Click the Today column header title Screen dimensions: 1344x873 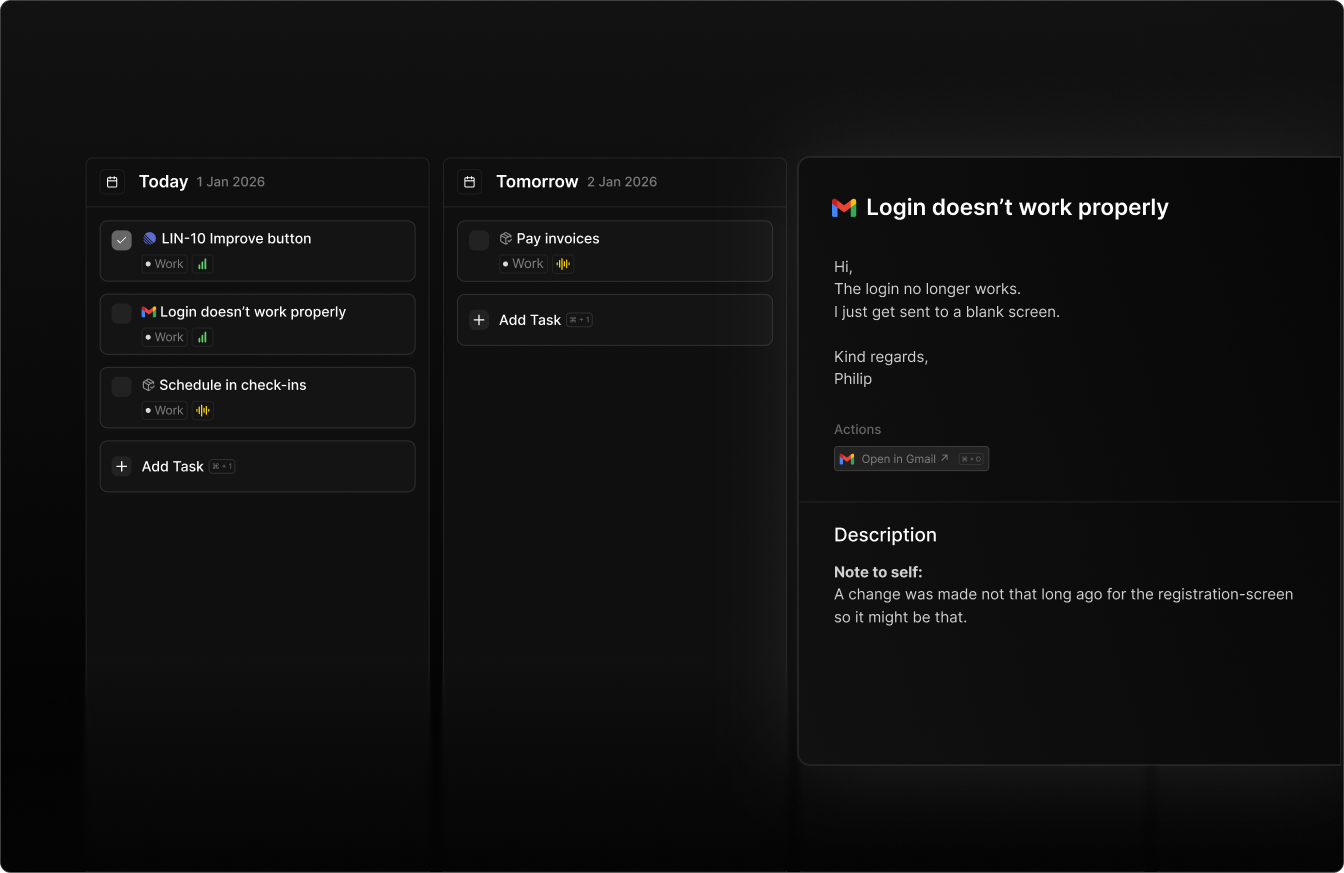[x=163, y=182]
